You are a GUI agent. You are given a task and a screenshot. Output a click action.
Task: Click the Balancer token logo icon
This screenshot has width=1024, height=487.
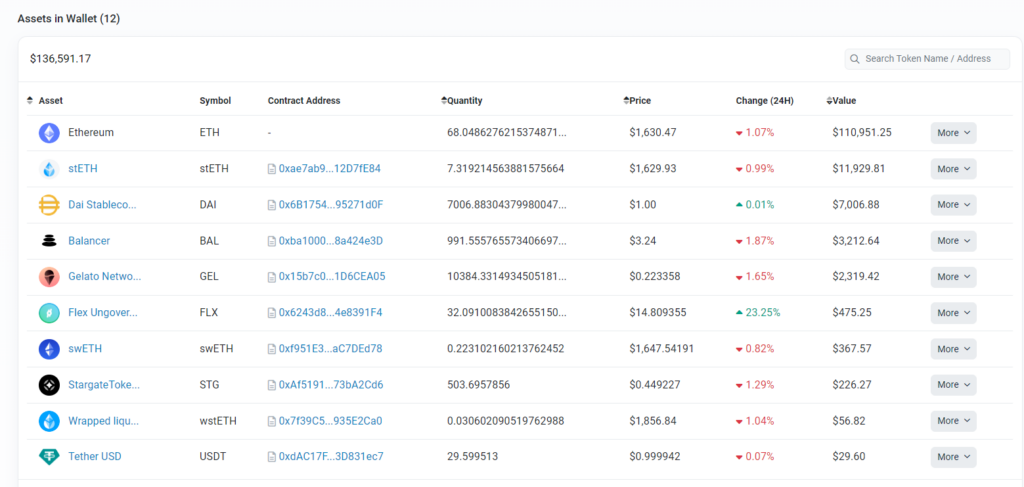pos(49,241)
